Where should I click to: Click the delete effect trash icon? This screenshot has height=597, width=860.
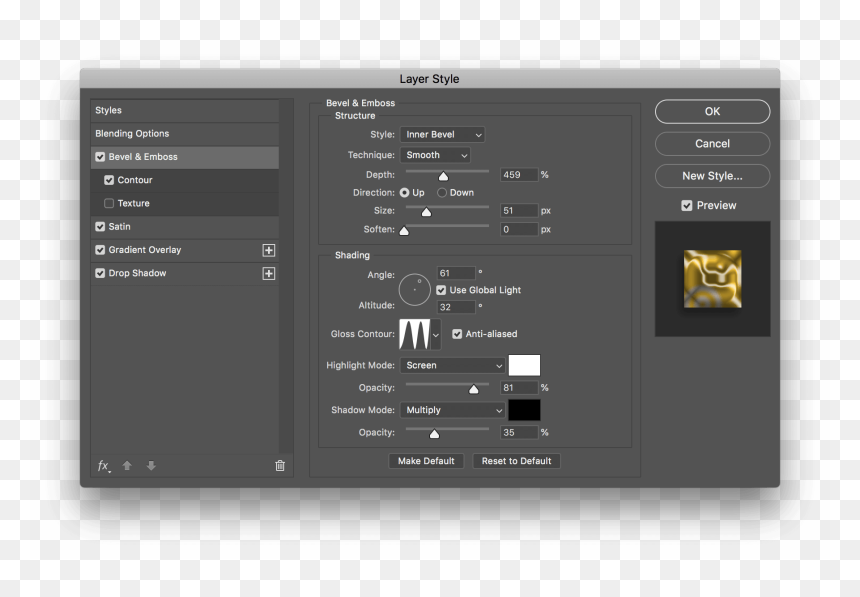pyautogui.click(x=280, y=466)
